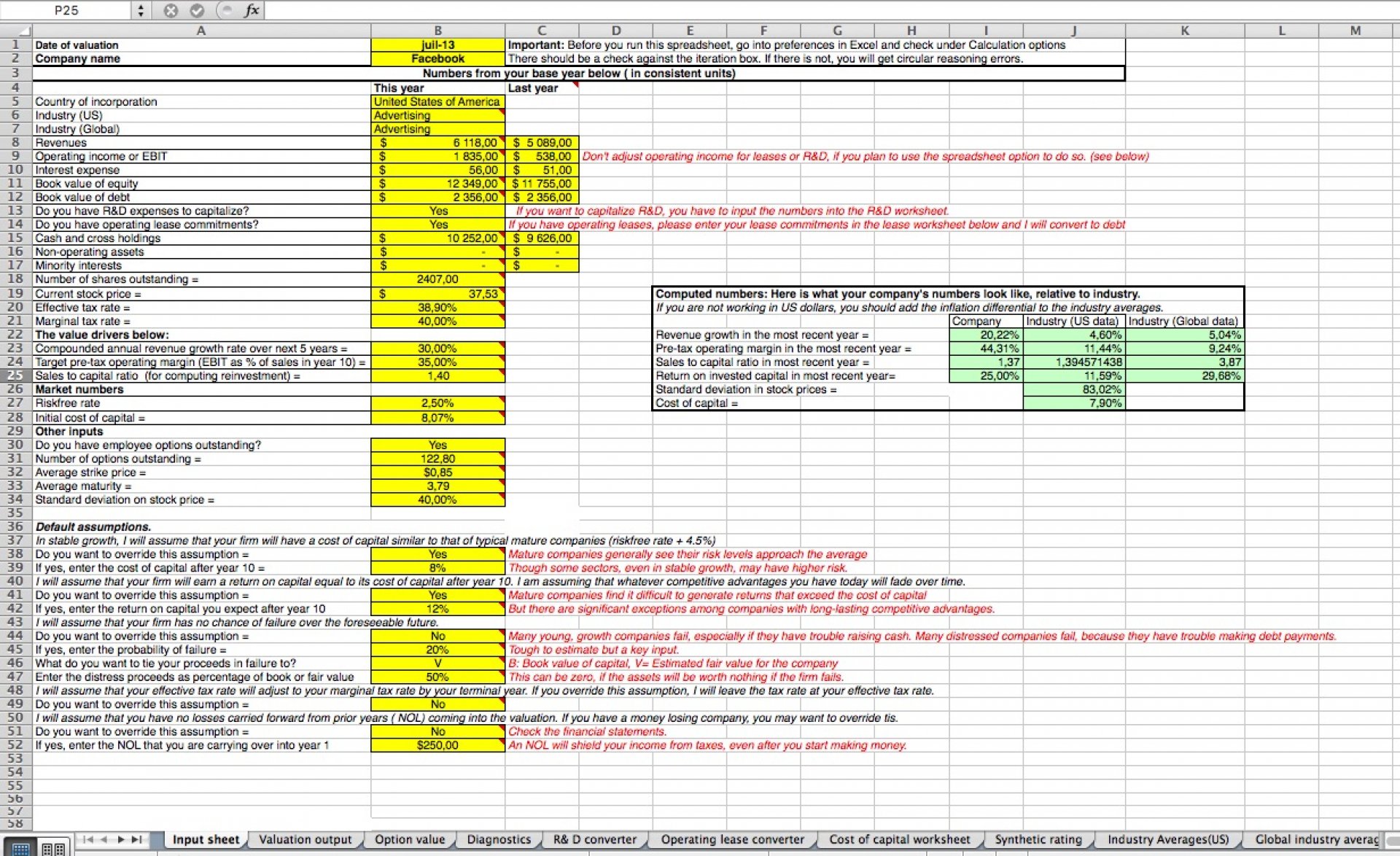Click company revenue growth 20,22% cell

coord(986,335)
